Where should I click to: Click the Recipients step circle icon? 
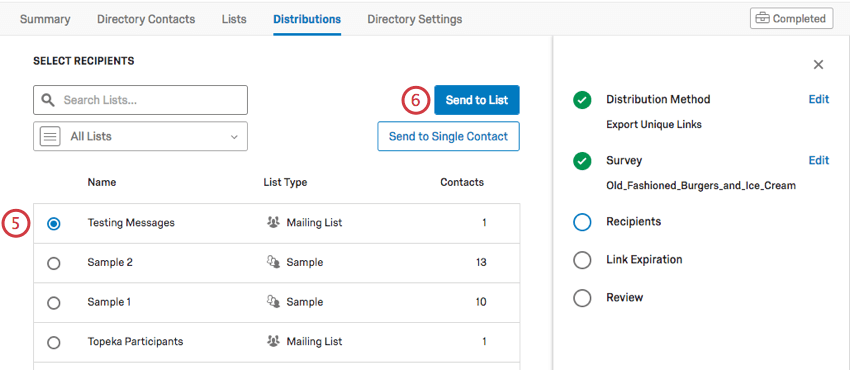(x=582, y=222)
